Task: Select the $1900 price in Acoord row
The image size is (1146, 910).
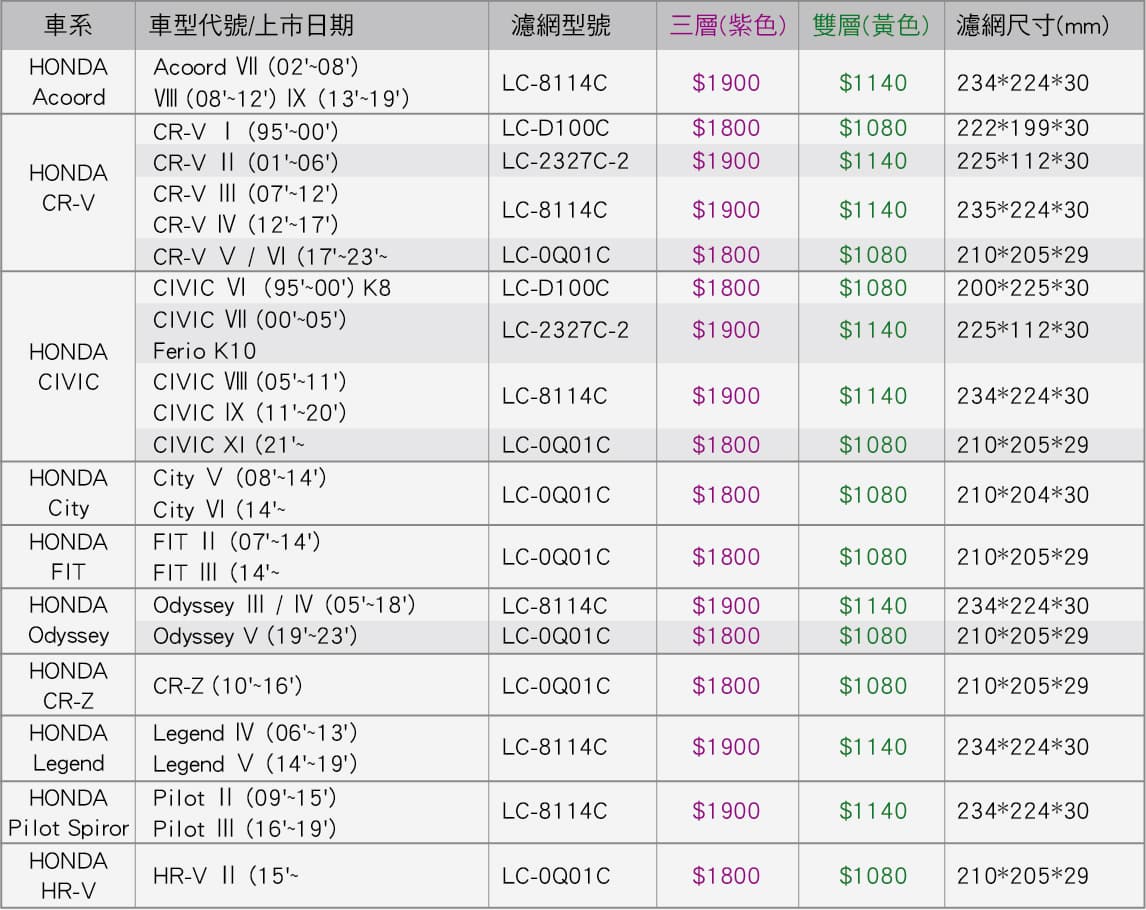Action: [726, 83]
